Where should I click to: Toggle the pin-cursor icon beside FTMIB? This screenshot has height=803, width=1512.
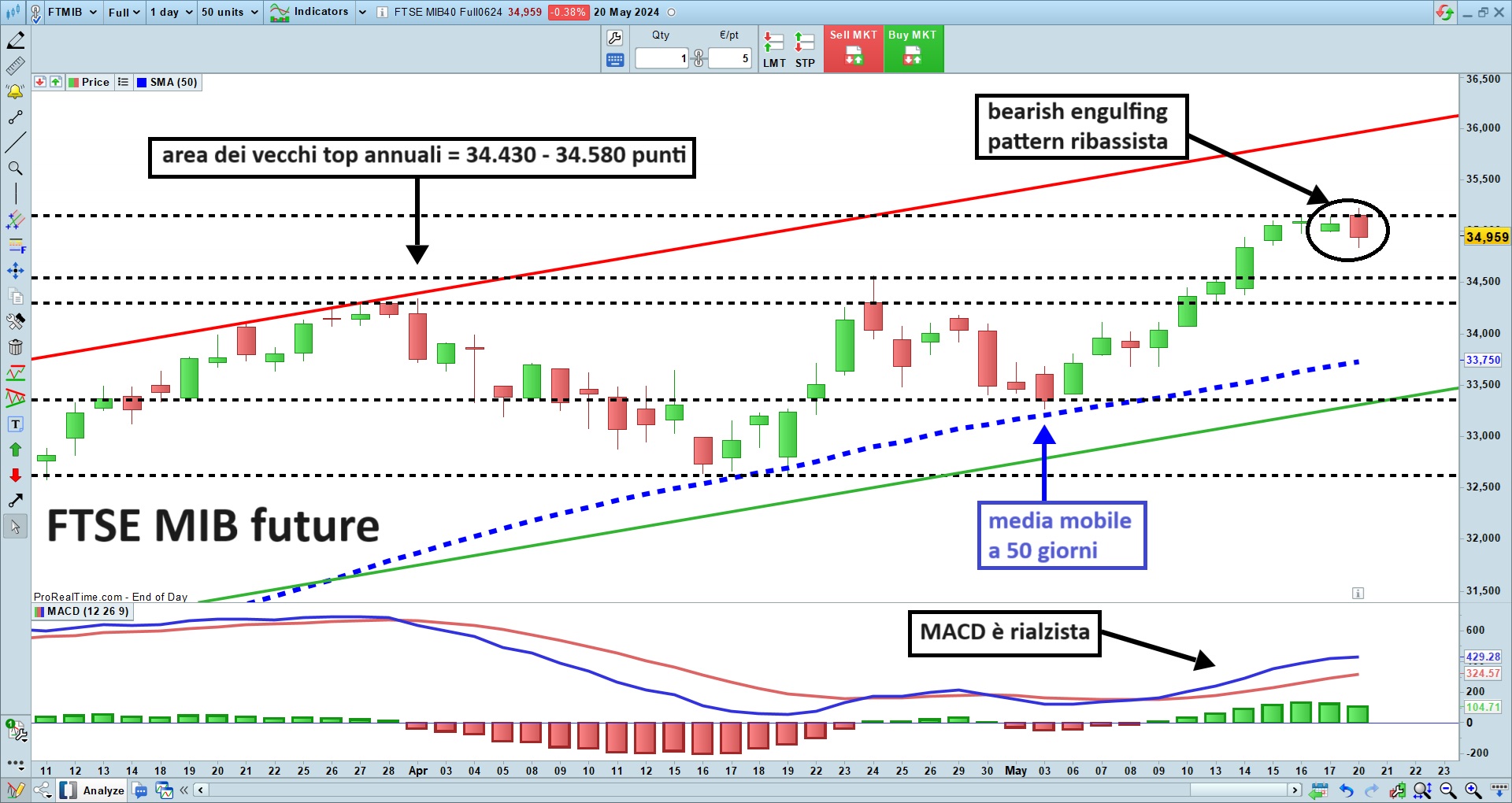[35, 13]
